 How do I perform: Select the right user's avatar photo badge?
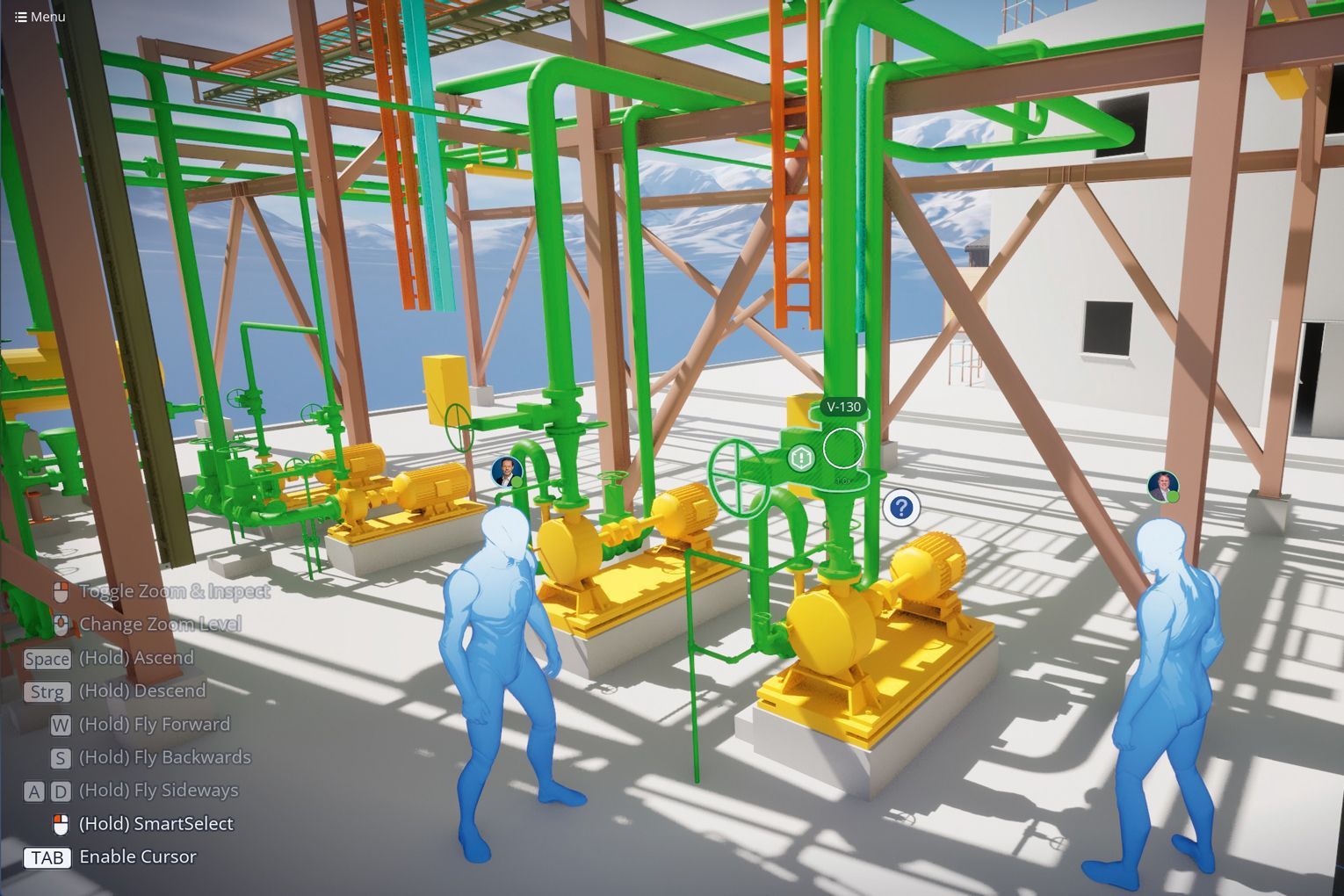tap(1163, 486)
